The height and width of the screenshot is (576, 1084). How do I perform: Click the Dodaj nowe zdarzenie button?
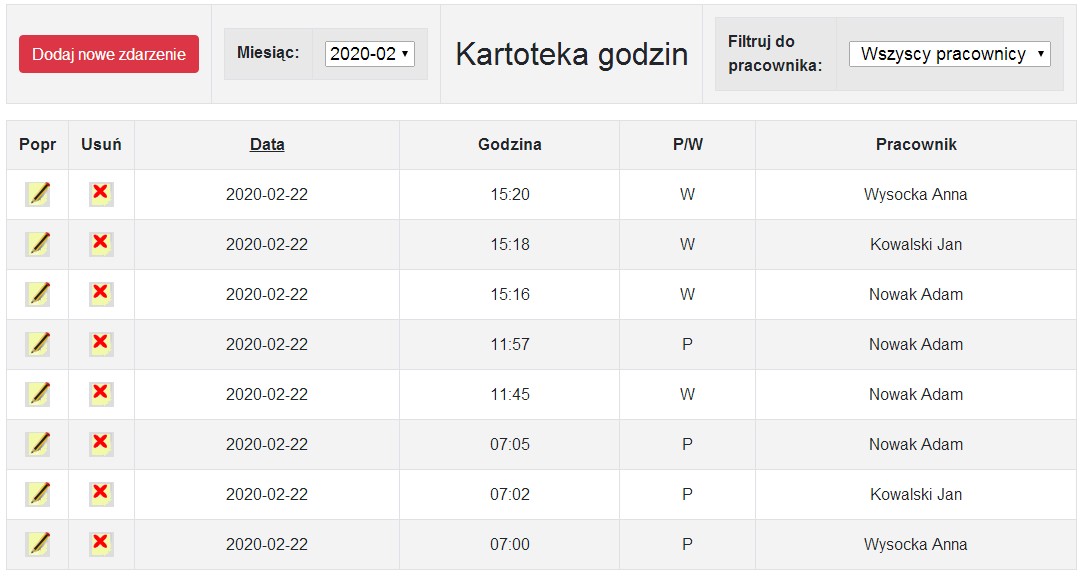[x=109, y=54]
